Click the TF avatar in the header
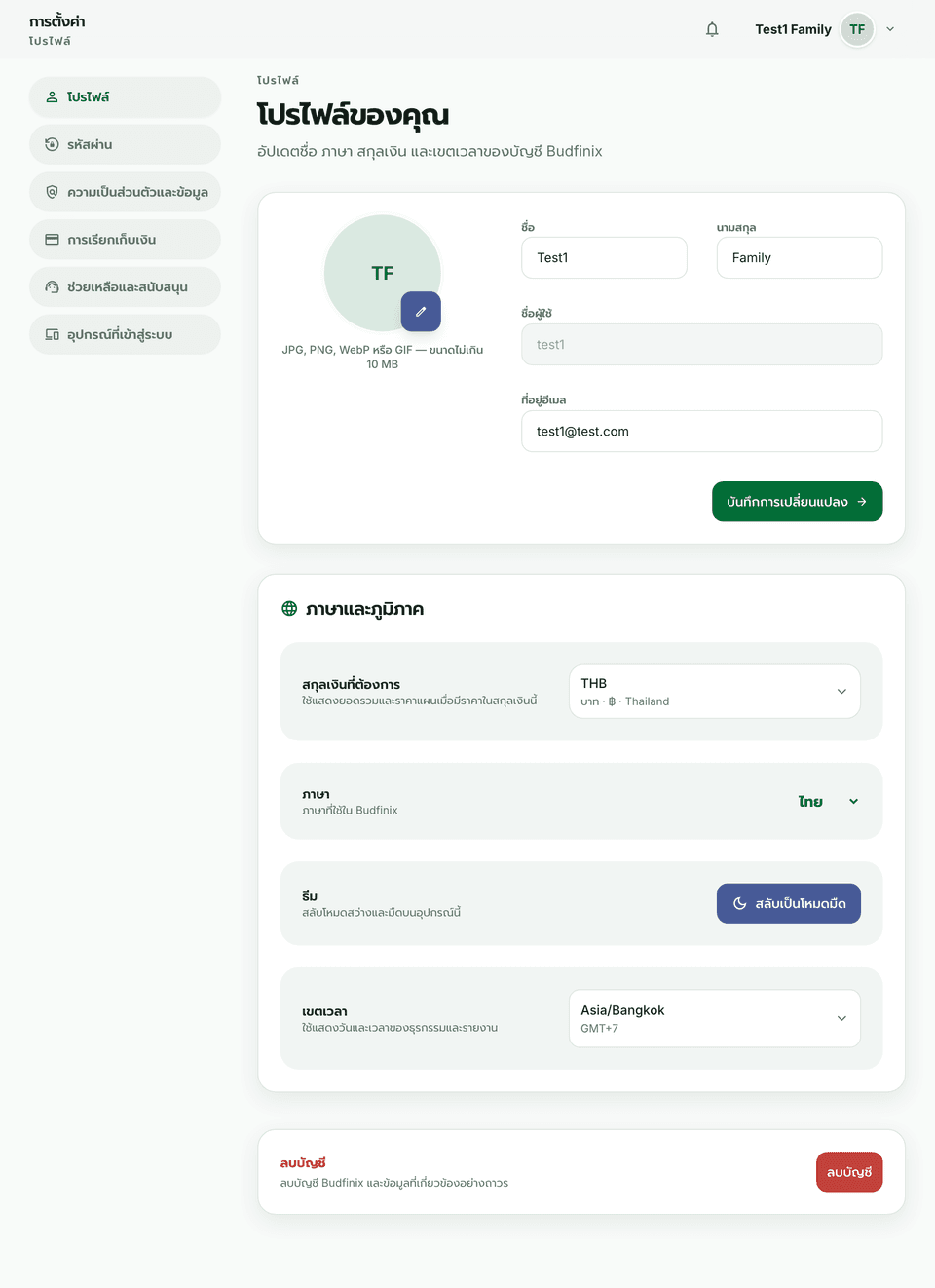935x1288 pixels. click(x=857, y=29)
